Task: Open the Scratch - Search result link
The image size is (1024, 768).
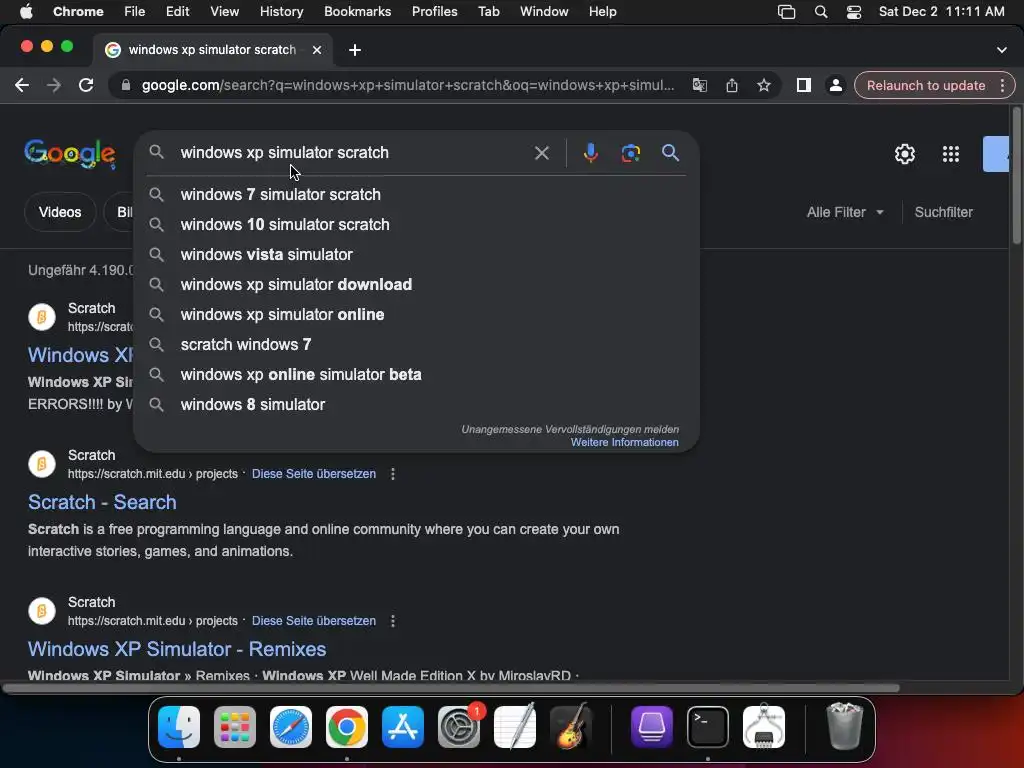Action: pyautogui.click(x=103, y=502)
